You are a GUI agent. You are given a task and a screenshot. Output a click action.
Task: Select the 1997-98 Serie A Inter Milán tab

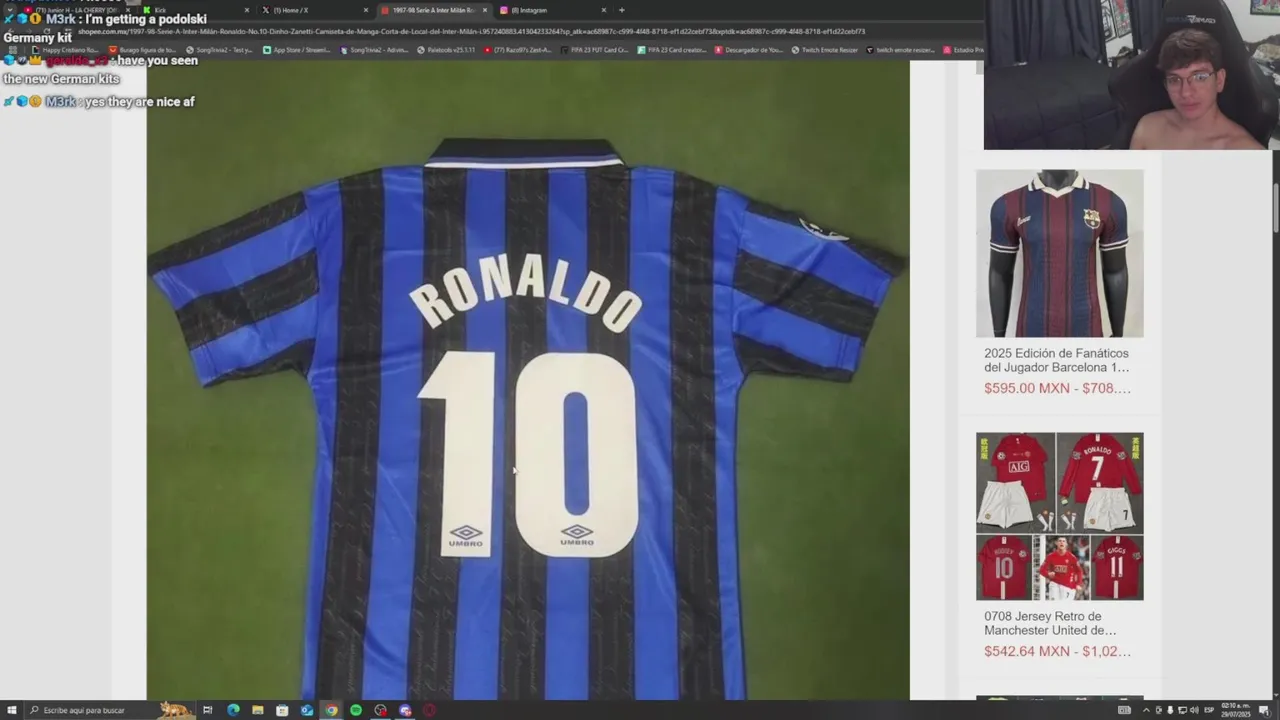[x=433, y=10]
